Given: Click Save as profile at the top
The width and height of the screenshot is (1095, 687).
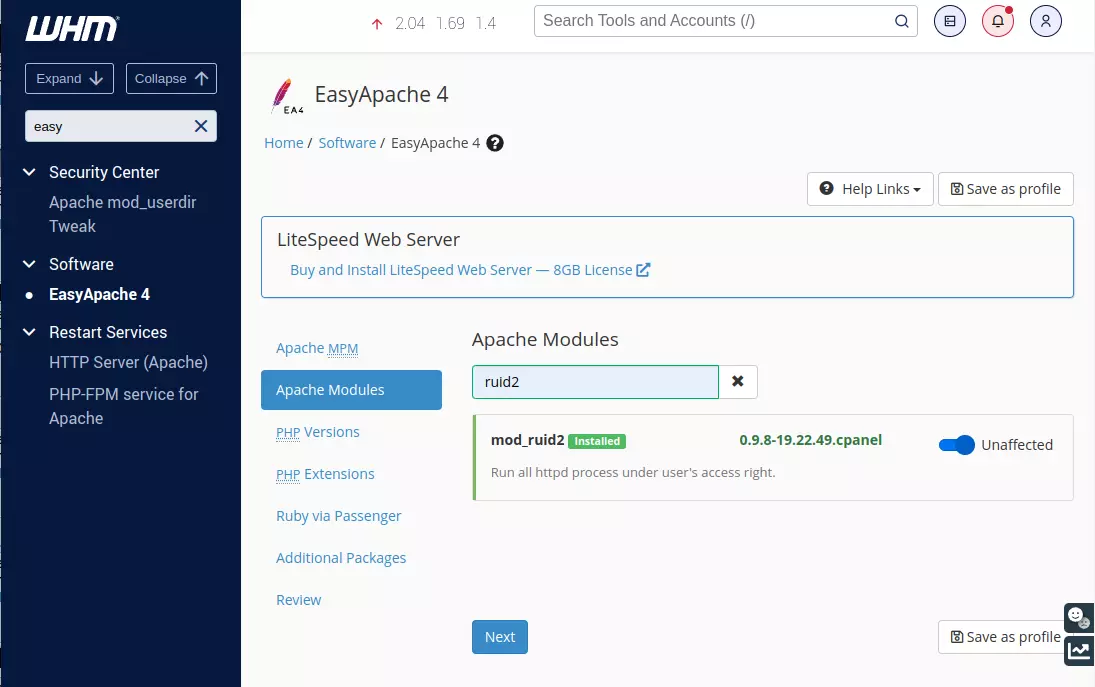Looking at the screenshot, I should tap(1005, 188).
